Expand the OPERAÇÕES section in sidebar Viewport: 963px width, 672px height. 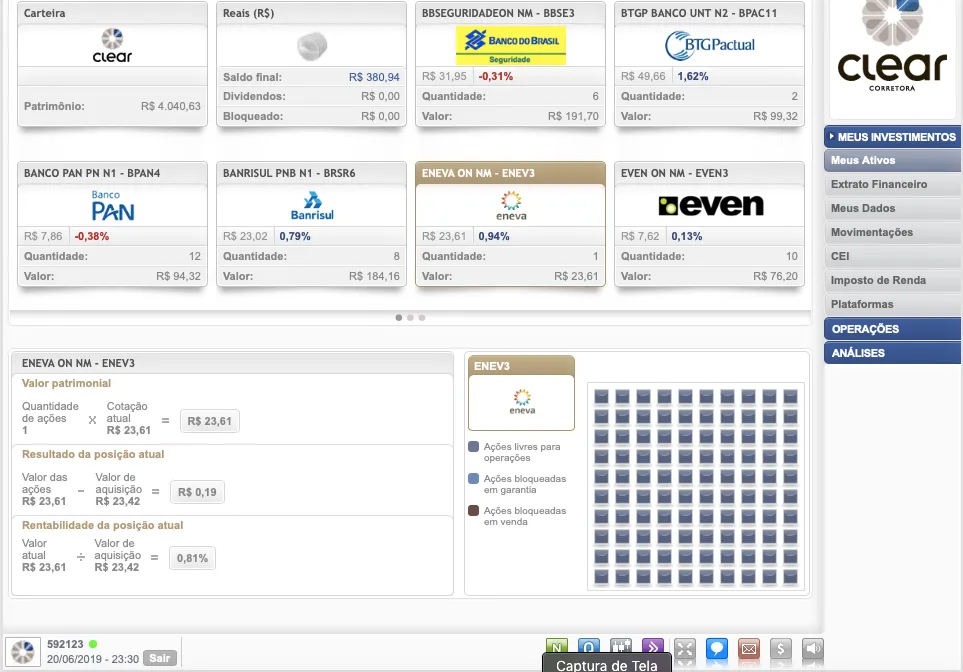(892, 329)
